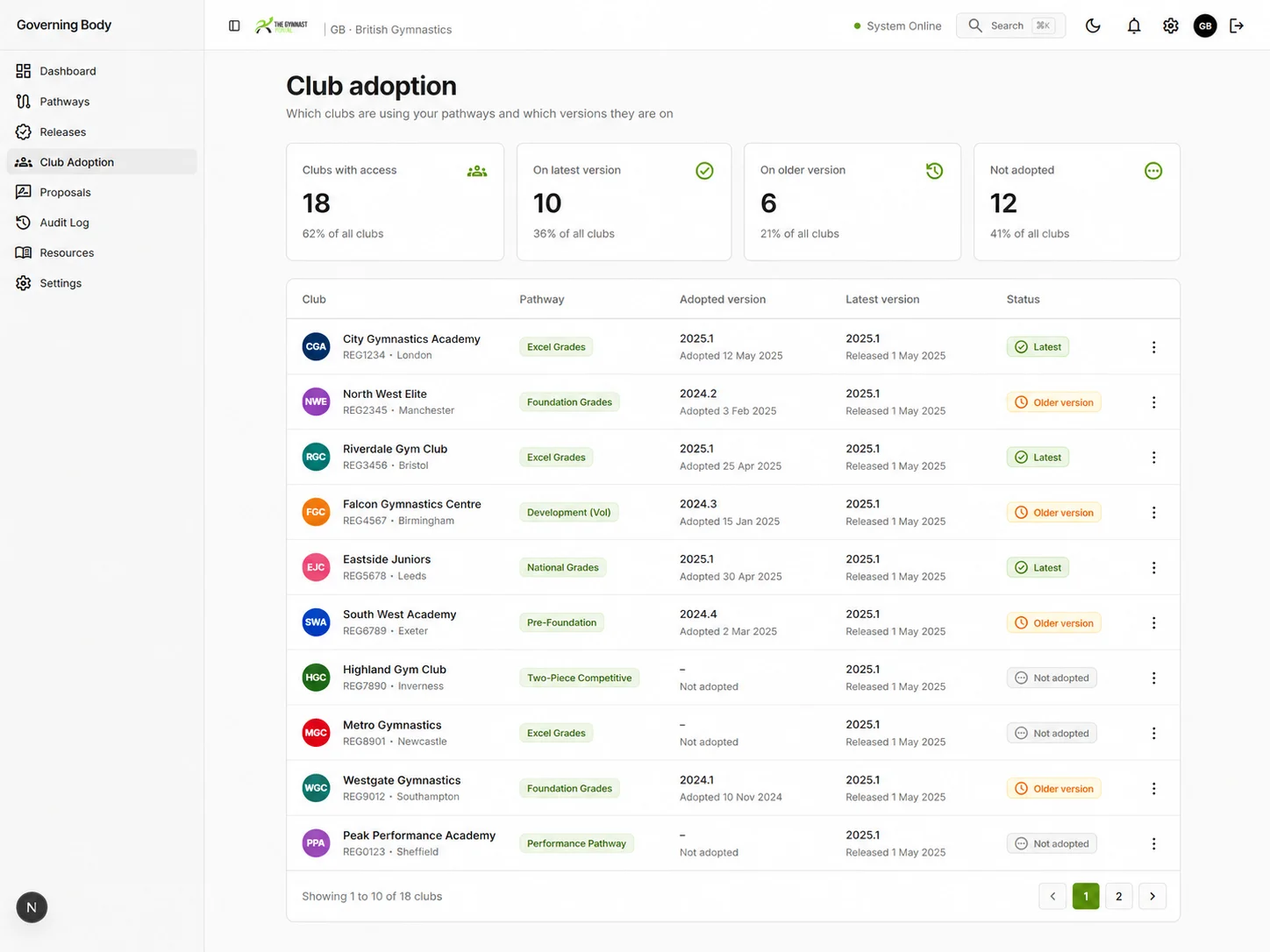Open Releases in sidebar
The image size is (1270, 952).
click(x=102, y=132)
